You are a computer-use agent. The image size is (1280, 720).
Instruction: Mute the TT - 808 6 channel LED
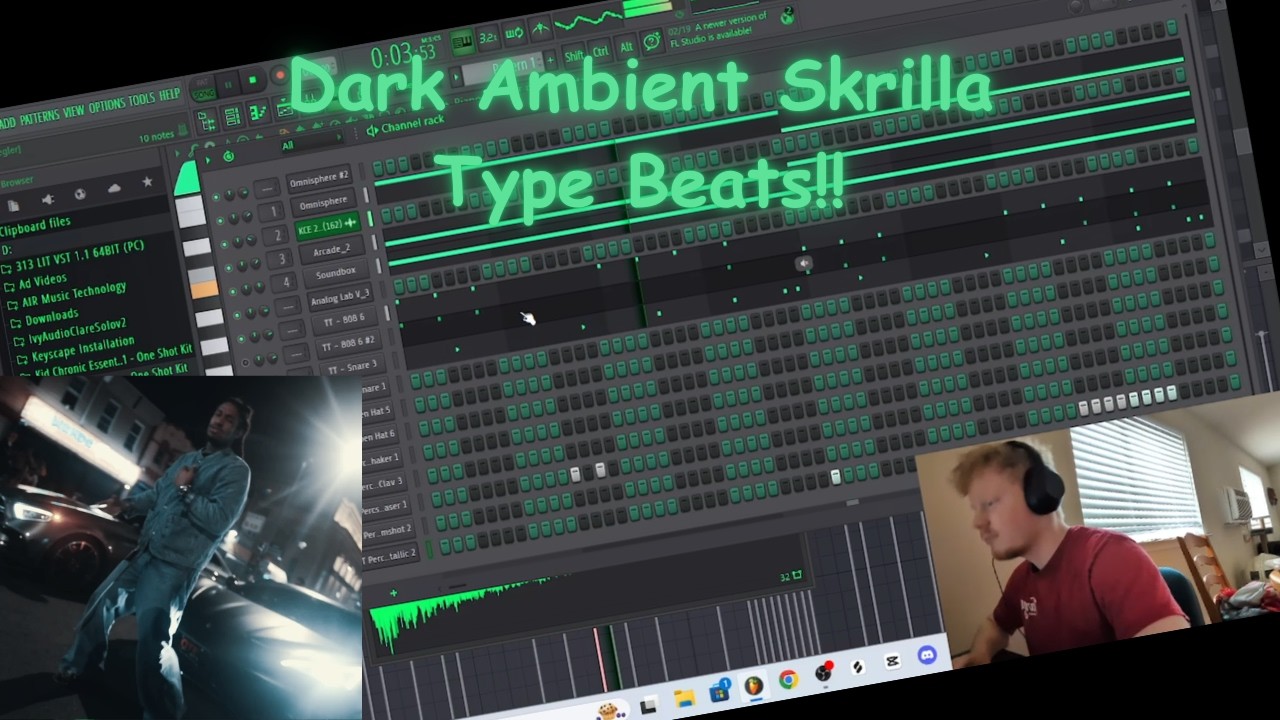[241, 339]
